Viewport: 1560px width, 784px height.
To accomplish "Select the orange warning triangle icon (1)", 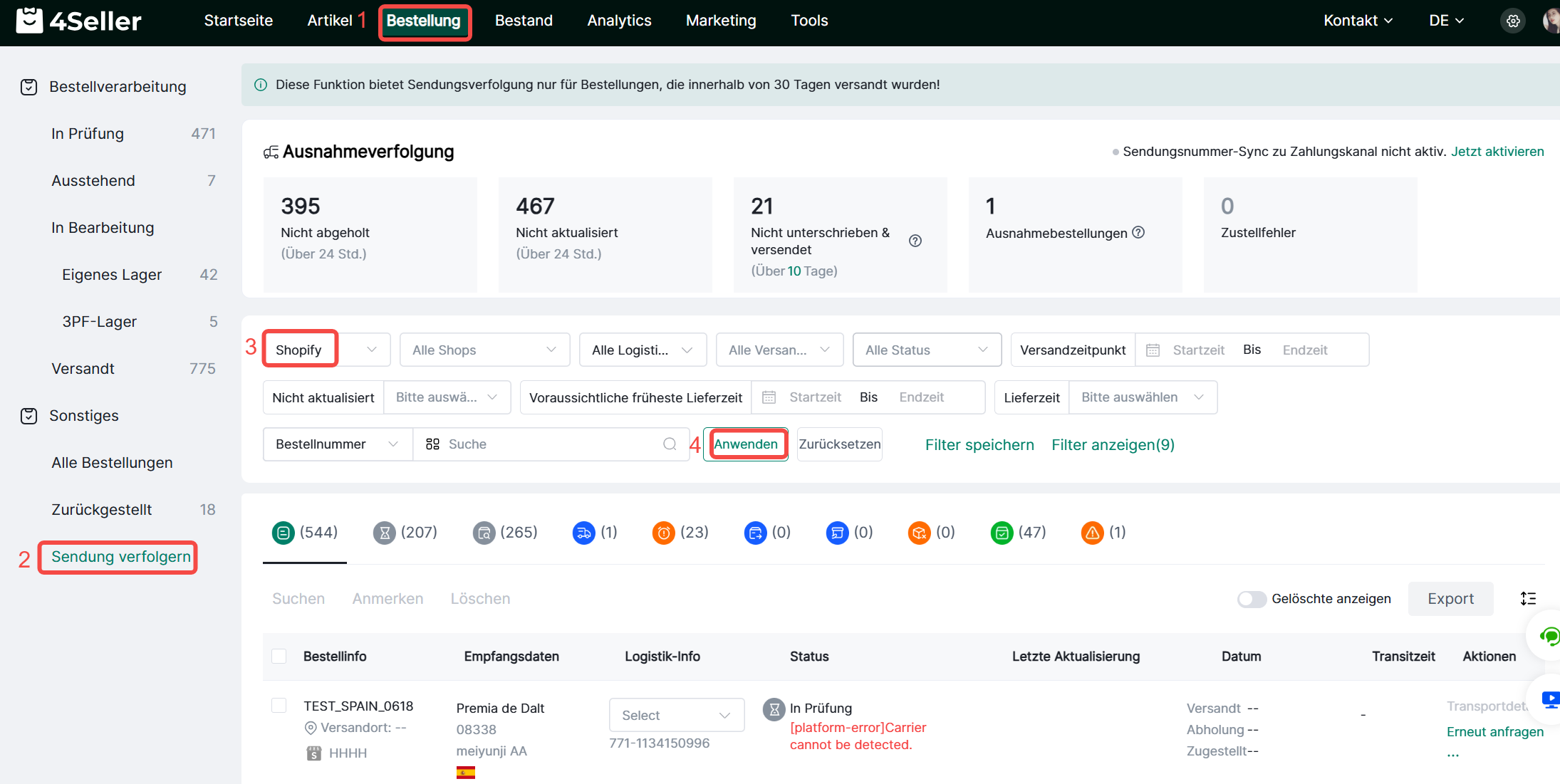I will pyautogui.click(x=1092, y=533).
